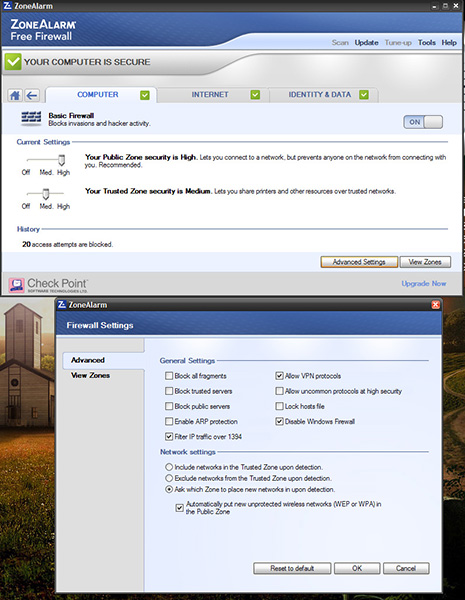
Task: Switch to the IDENTITY & DATA tab
Action: point(324,95)
